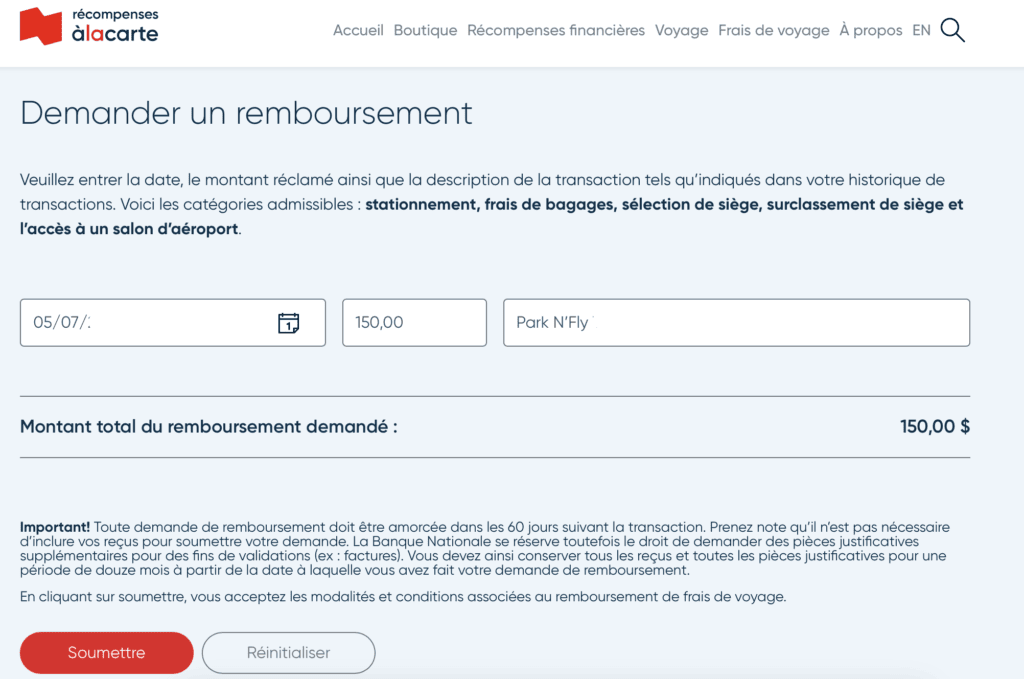Open the À propos page
Viewport: 1024px width, 679px height.
coord(870,31)
